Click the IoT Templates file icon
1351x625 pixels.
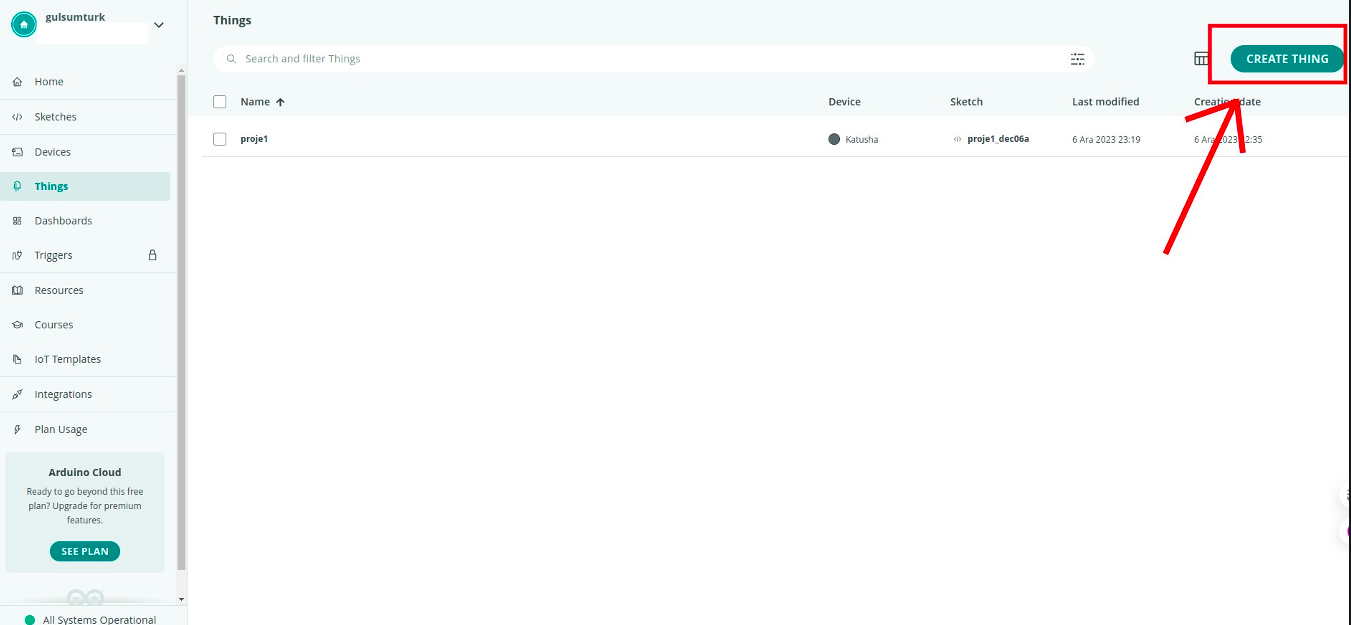(x=17, y=359)
